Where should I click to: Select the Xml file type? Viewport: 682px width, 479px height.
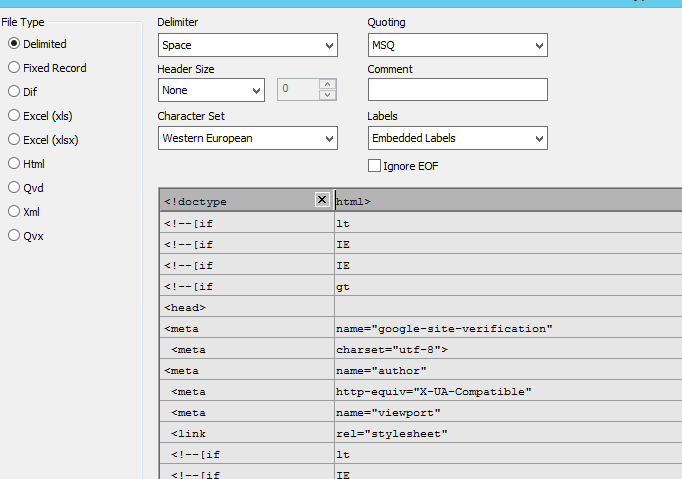[14, 212]
